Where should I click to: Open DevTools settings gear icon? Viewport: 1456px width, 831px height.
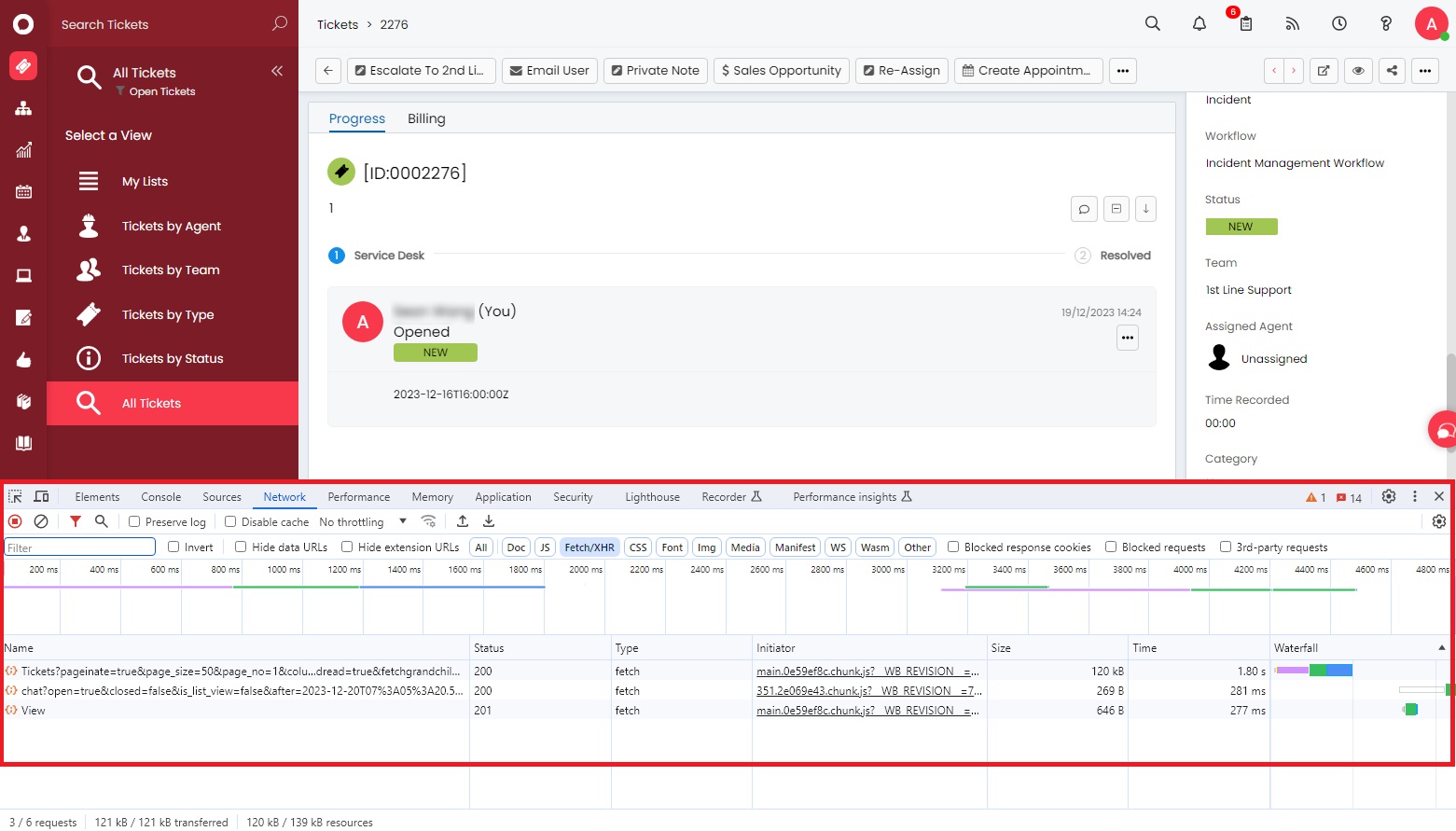(1389, 497)
